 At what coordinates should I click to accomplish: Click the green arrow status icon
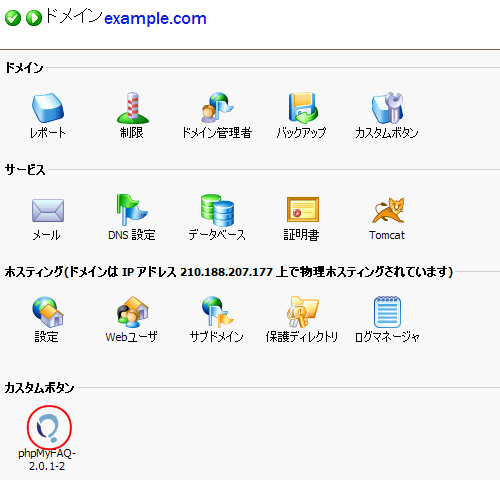point(34,18)
